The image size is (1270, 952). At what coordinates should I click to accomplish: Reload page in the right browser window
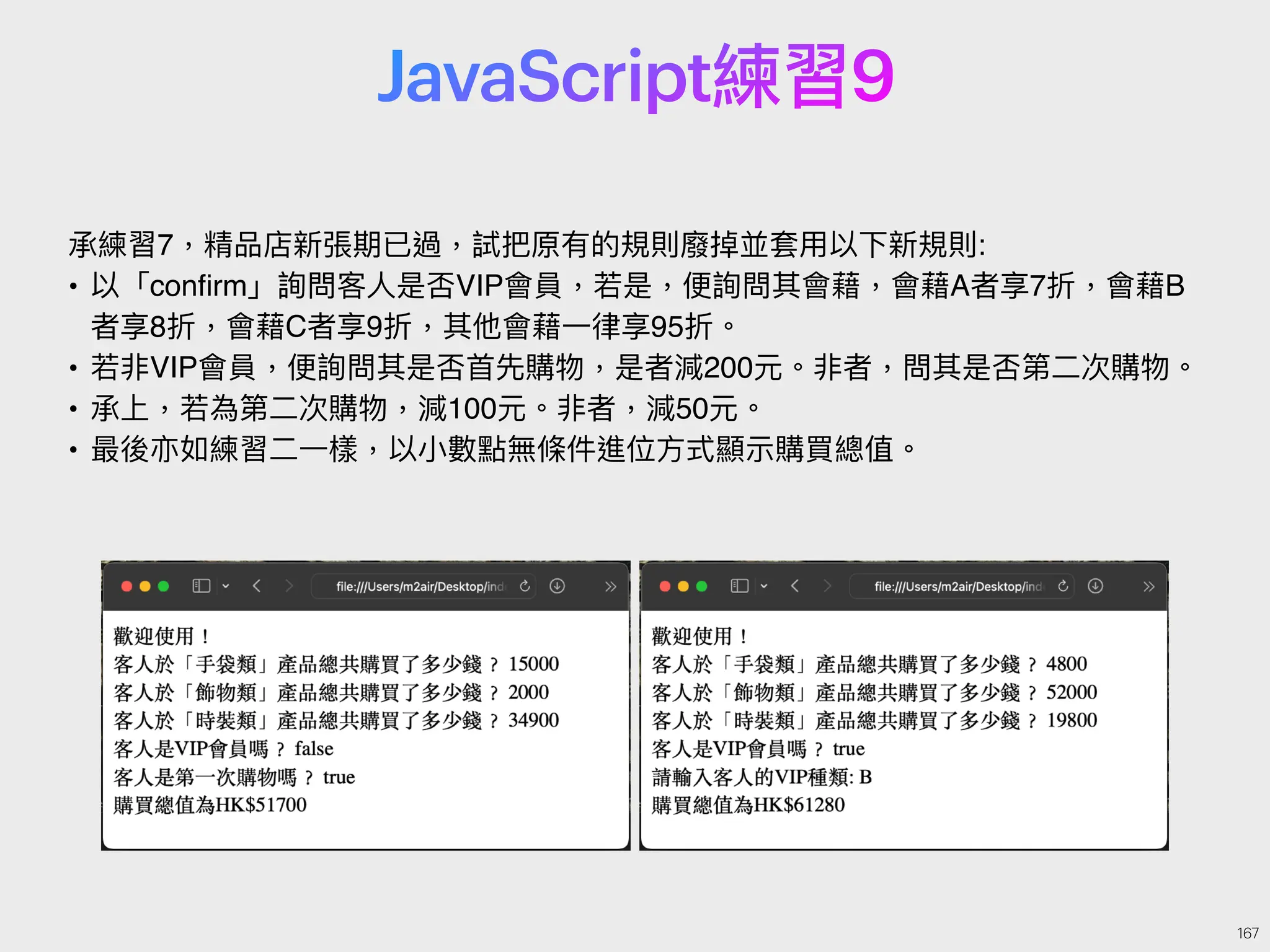click(1063, 586)
